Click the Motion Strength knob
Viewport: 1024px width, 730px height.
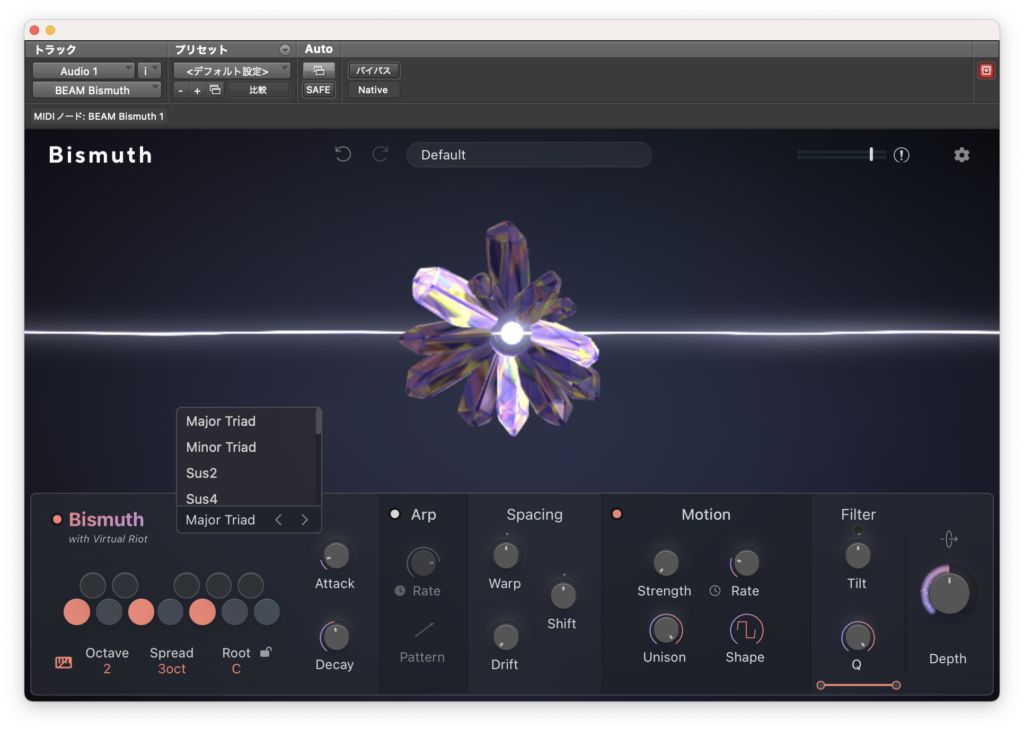point(665,563)
